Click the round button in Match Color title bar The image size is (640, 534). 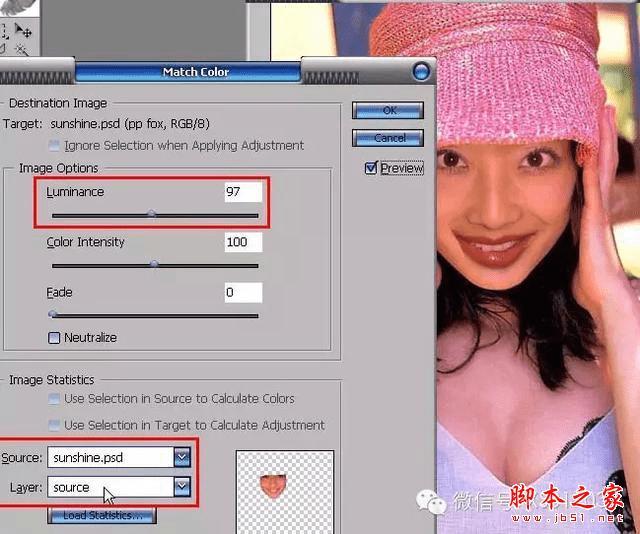[x=421, y=71]
